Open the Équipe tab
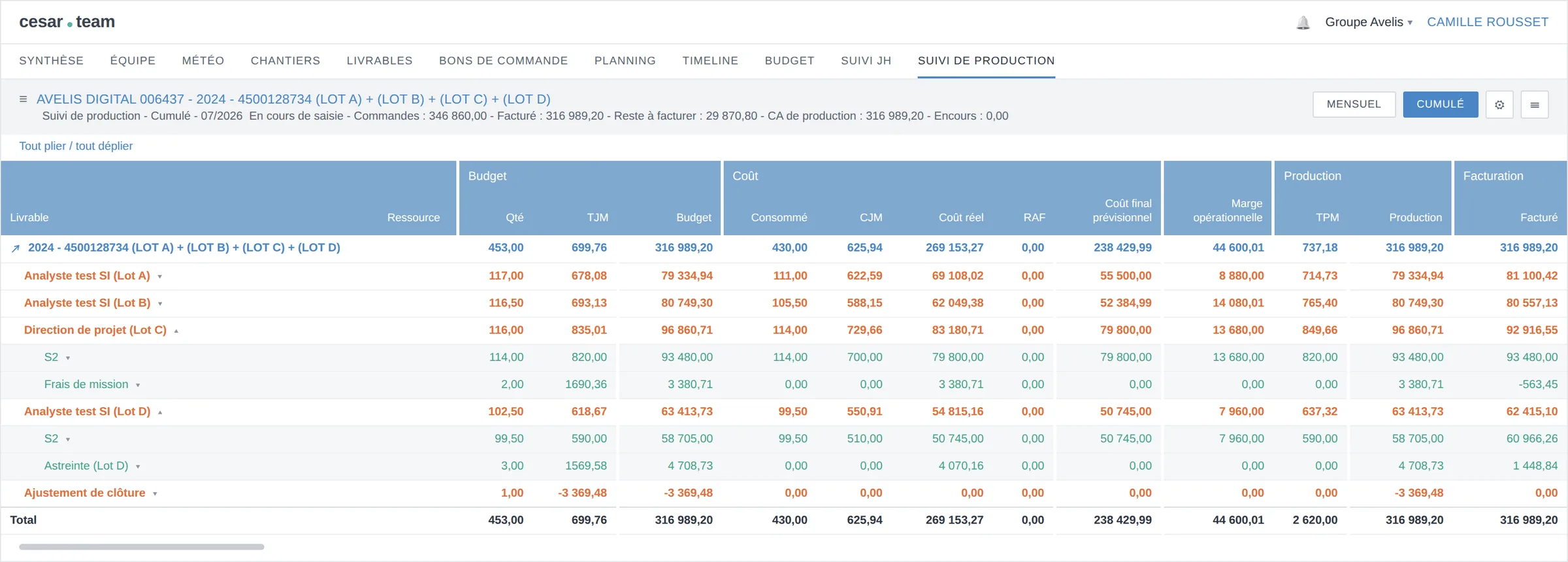Screen dimensions: 1568x562 click(x=133, y=61)
